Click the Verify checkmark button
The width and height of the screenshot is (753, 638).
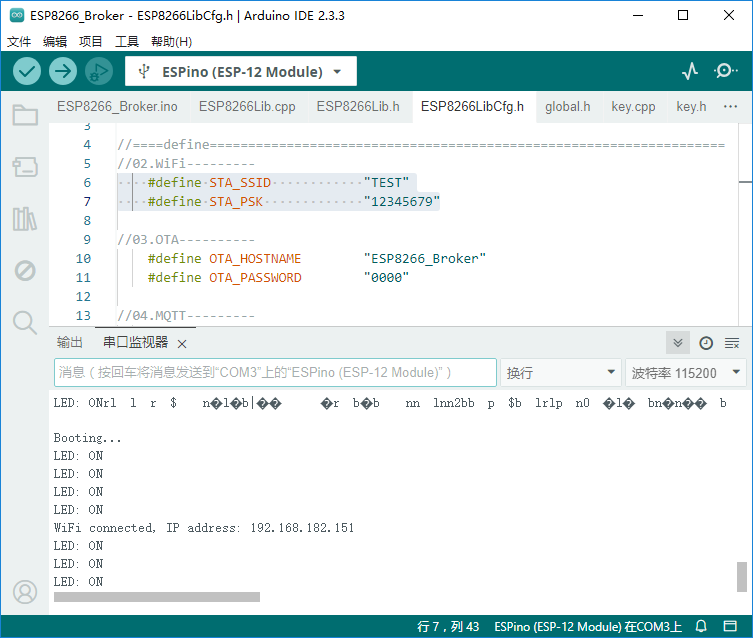[x=27, y=72]
